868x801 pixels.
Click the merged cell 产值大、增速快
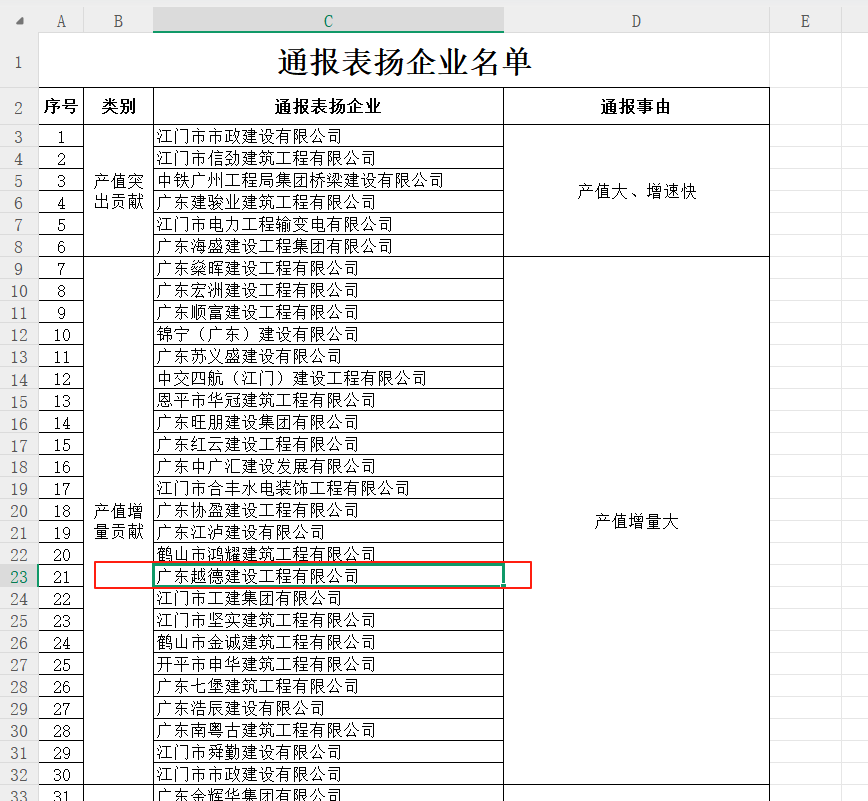point(636,191)
